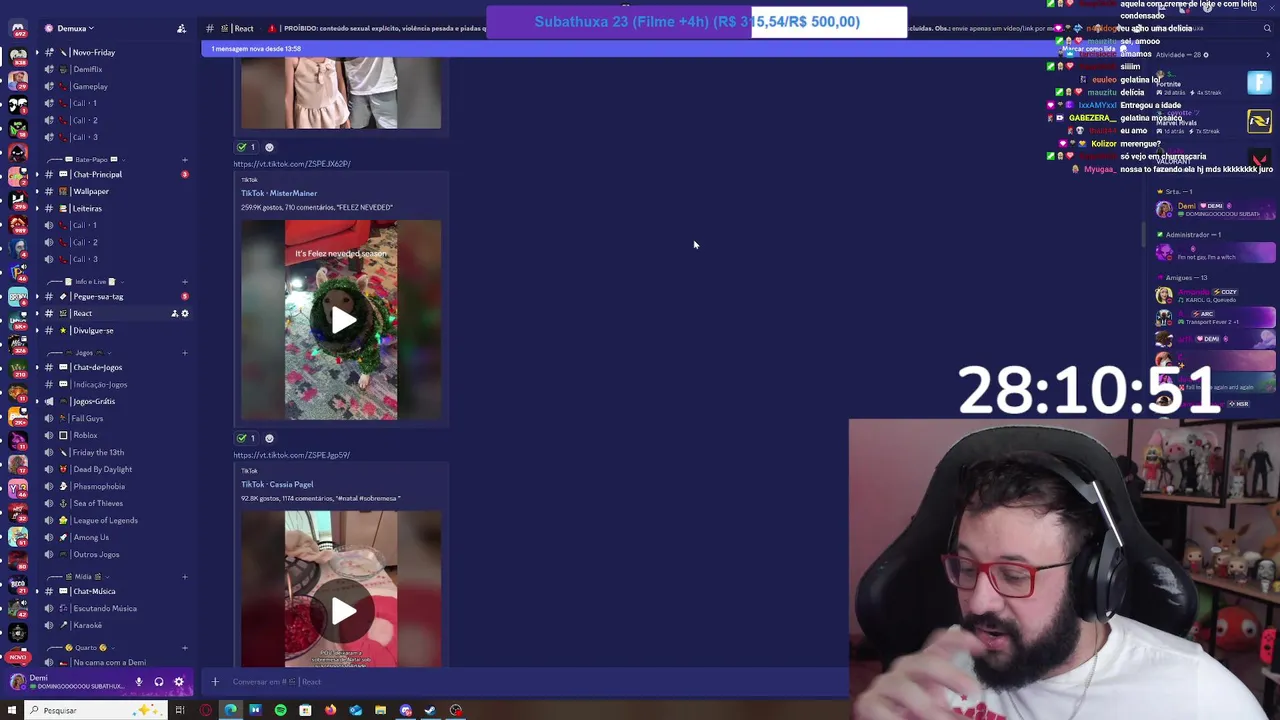1280x720 pixels.
Task: Join the Phasmophobia voice channel
Action: pyautogui.click(x=115, y=486)
